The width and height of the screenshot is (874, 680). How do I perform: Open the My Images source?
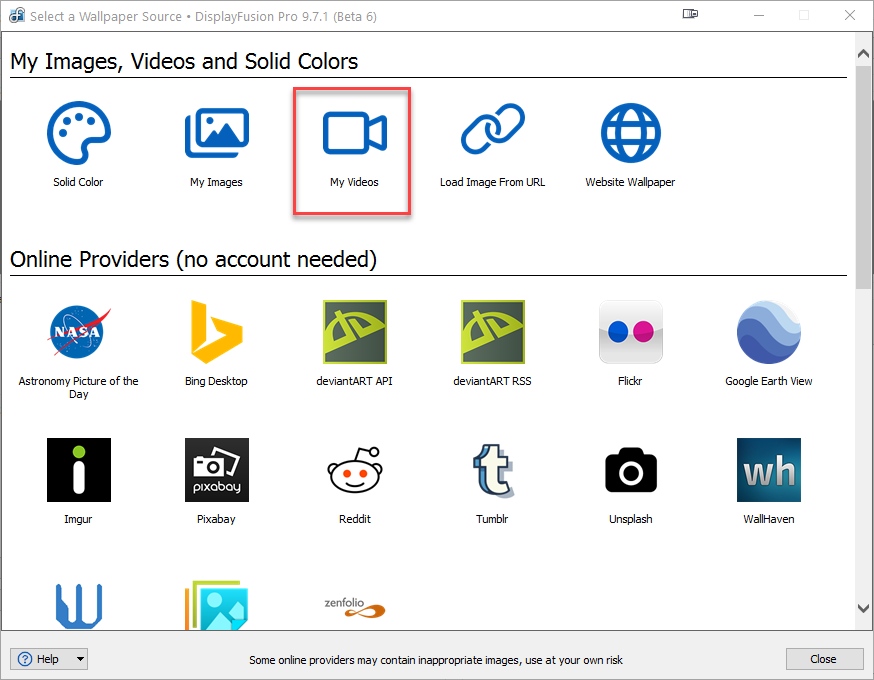point(216,133)
